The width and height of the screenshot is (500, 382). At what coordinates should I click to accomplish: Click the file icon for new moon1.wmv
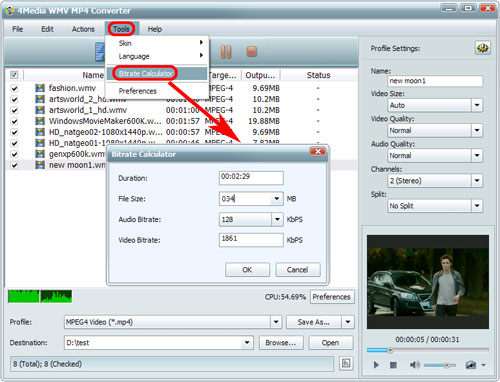click(x=40, y=165)
